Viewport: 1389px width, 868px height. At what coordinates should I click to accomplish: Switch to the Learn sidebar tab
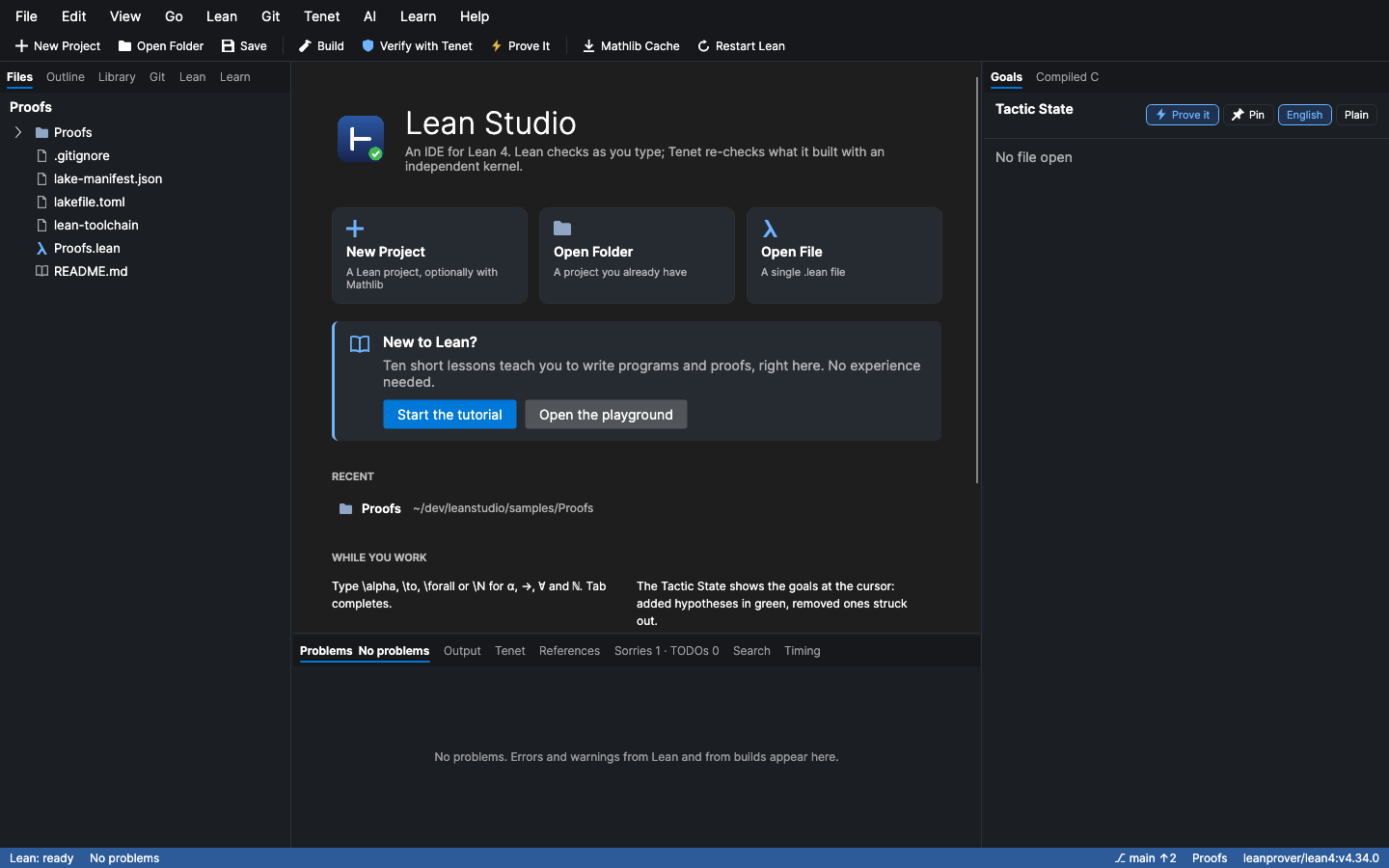tap(234, 77)
